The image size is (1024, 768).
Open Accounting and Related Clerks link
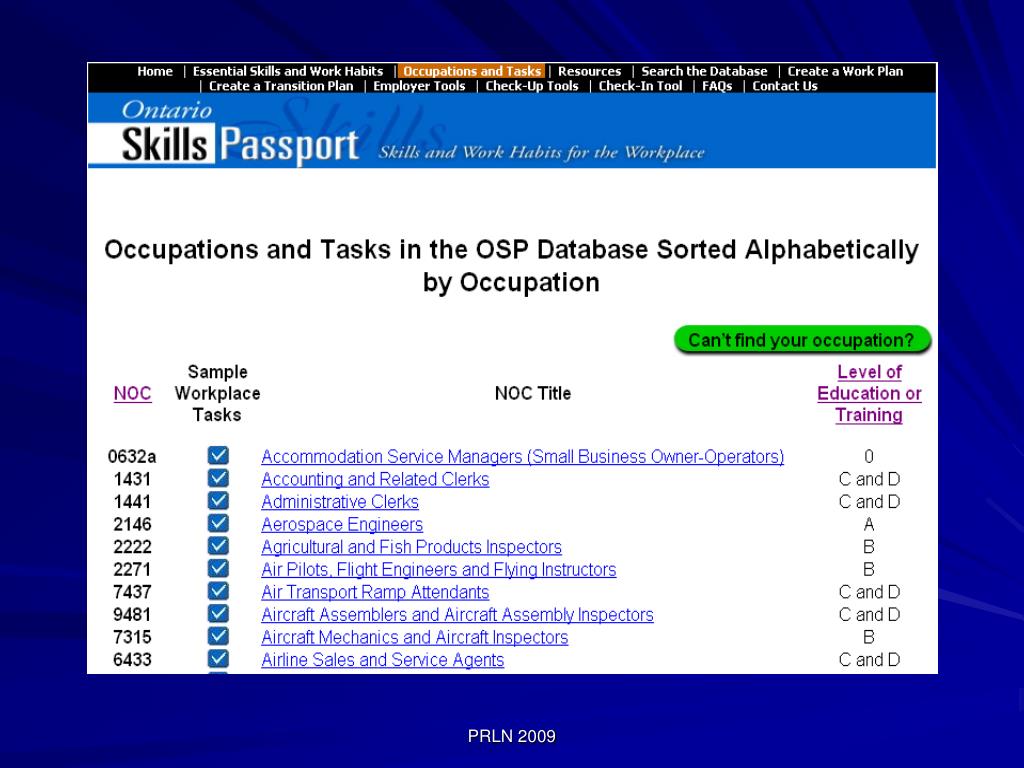click(375, 479)
